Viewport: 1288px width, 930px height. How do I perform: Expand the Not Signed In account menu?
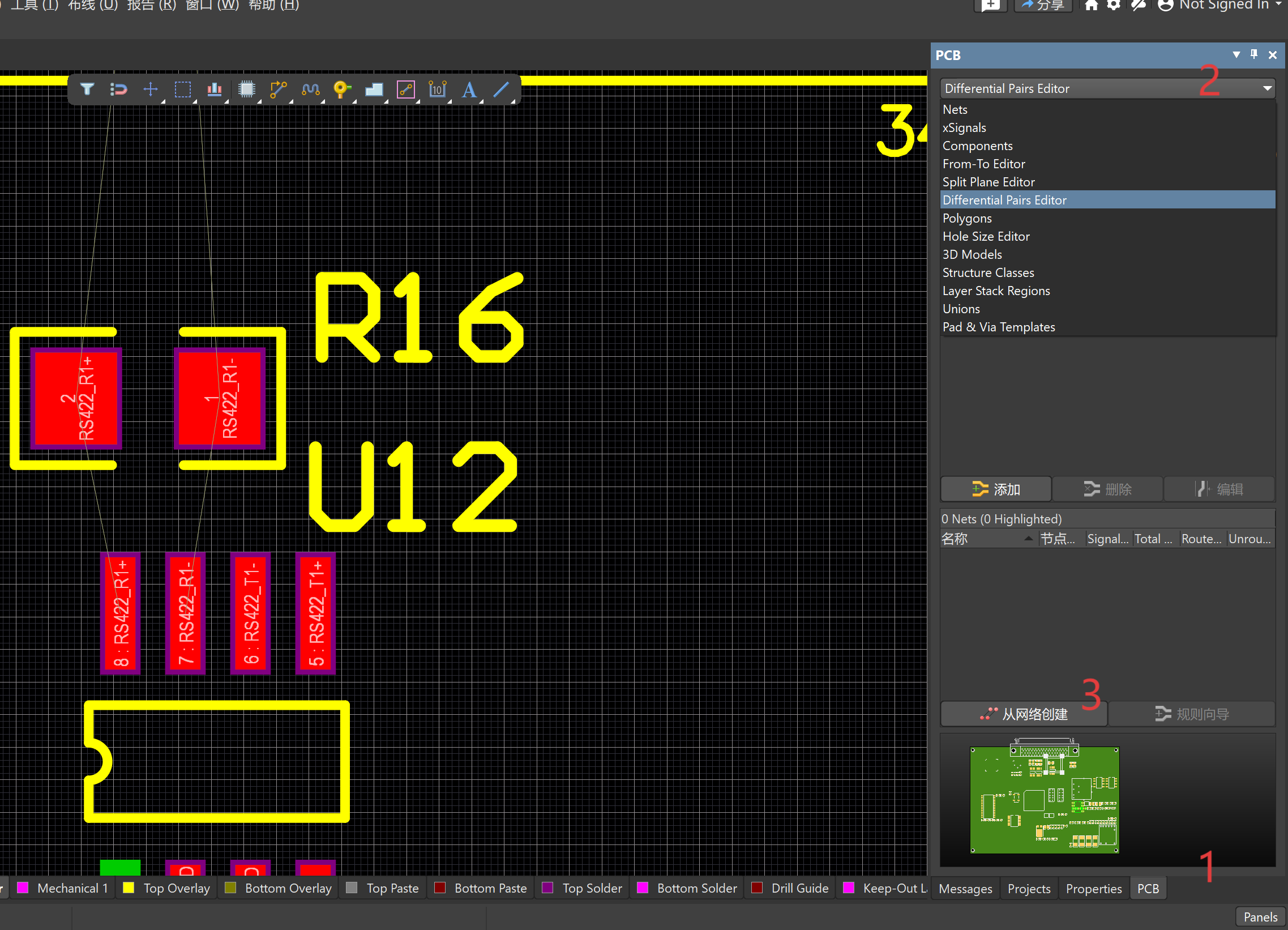pos(1223,5)
